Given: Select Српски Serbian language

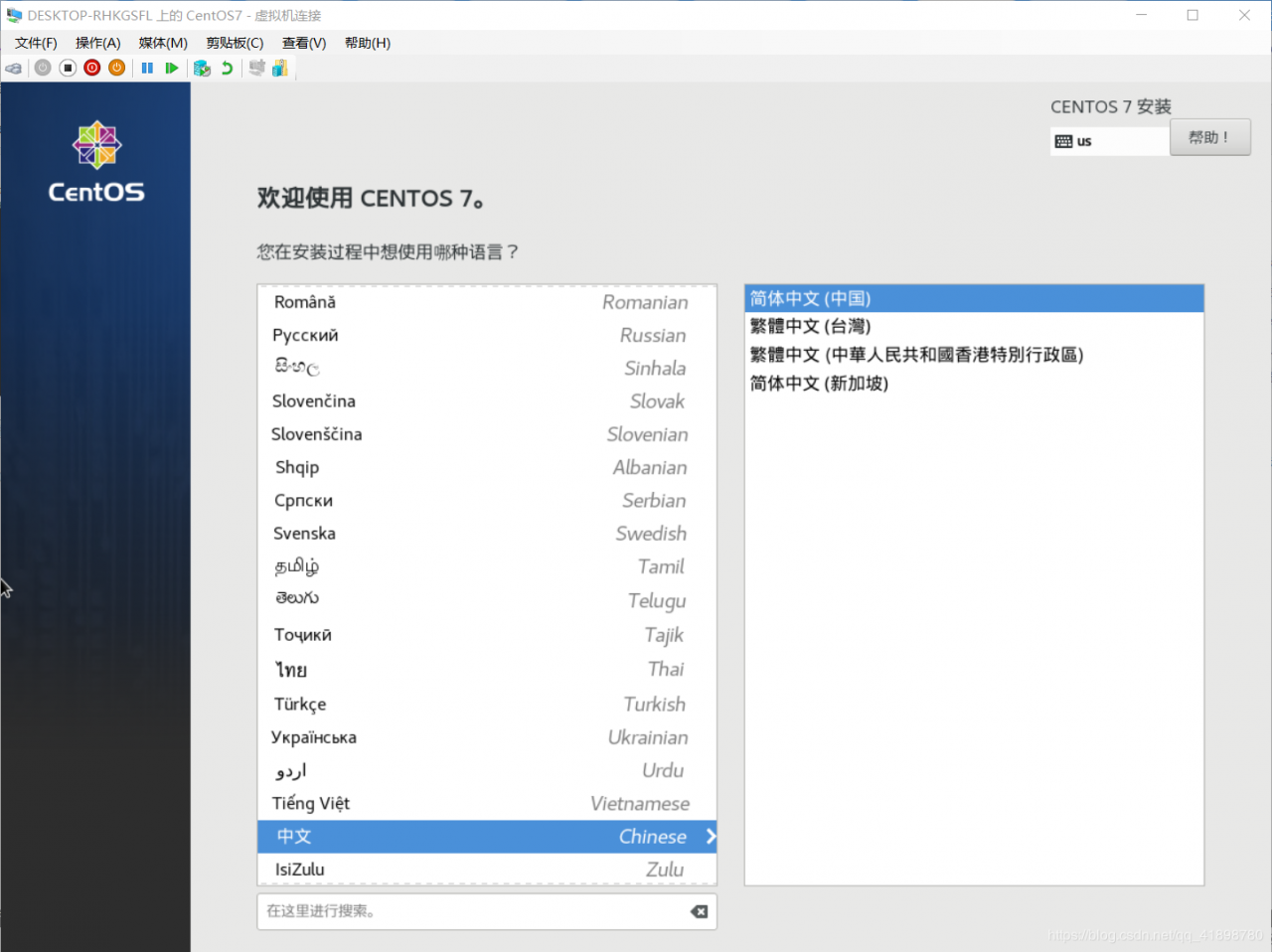Looking at the screenshot, I should (487, 500).
